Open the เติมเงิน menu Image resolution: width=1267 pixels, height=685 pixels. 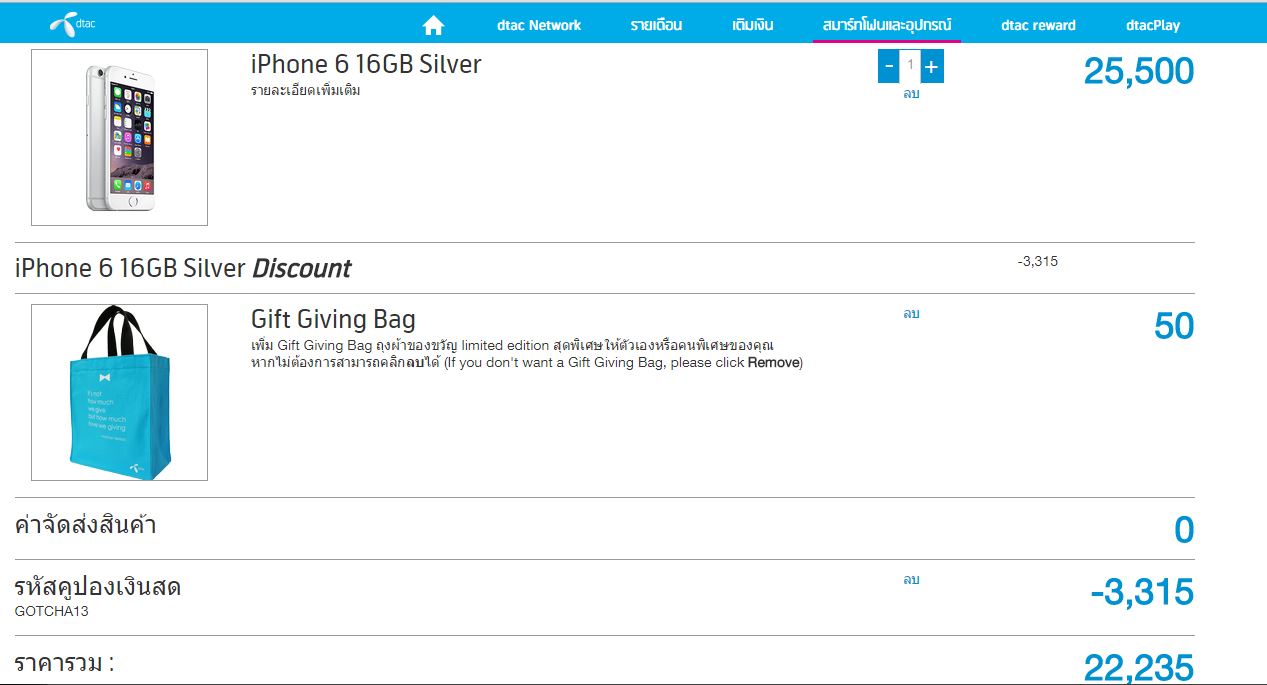[x=753, y=25]
